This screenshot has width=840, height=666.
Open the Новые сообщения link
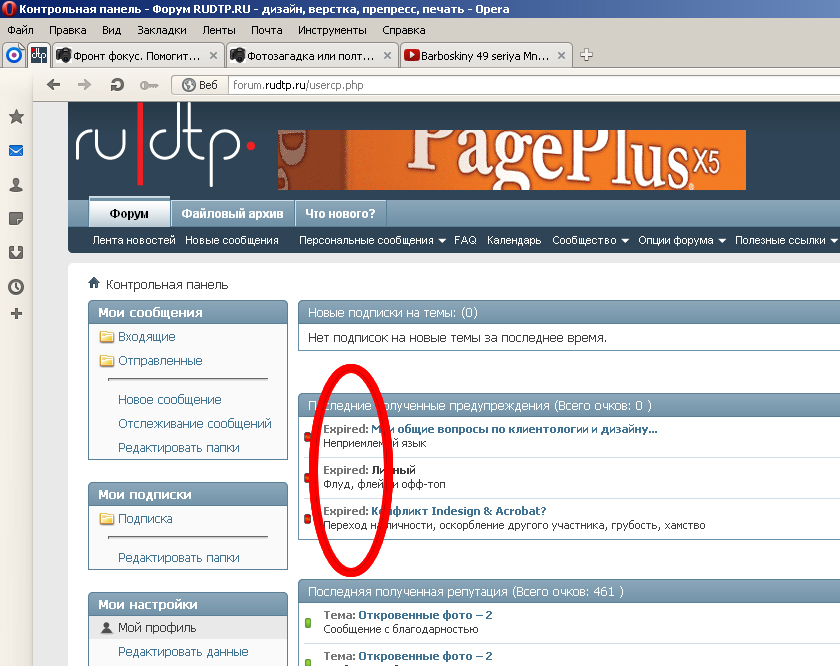click(232, 240)
